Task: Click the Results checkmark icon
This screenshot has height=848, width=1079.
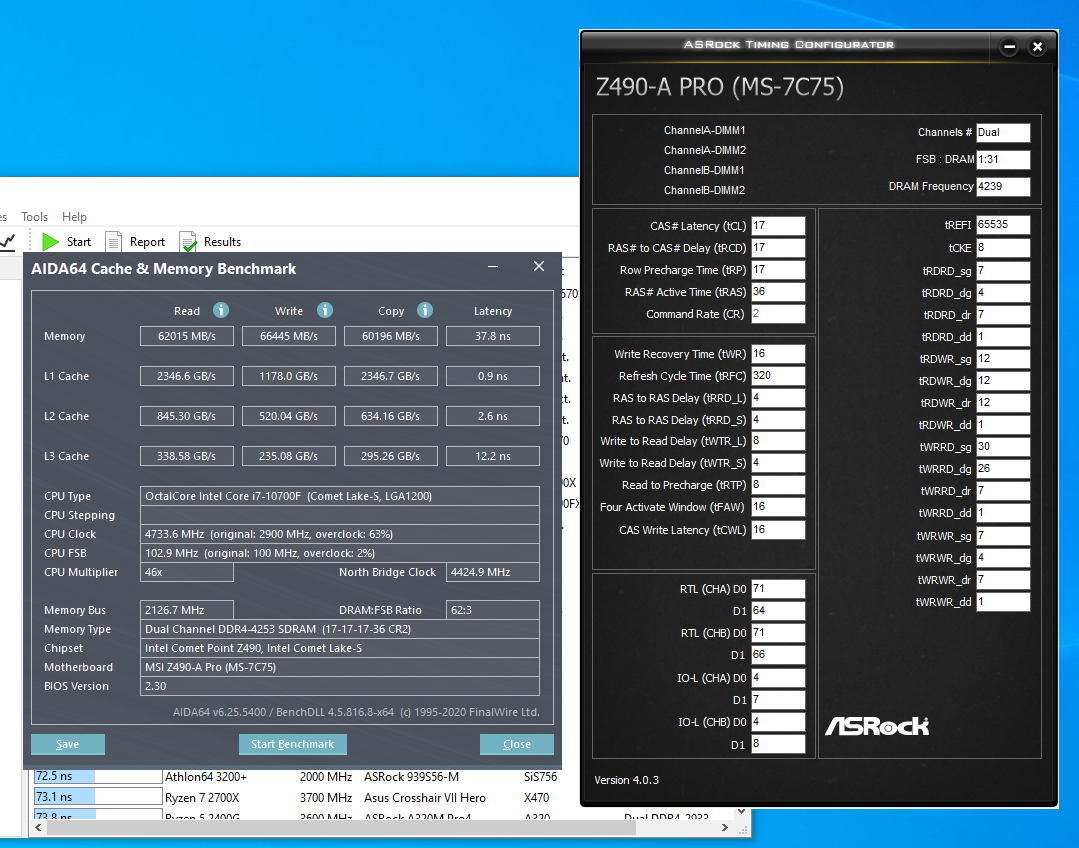Action: click(x=188, y=242)
